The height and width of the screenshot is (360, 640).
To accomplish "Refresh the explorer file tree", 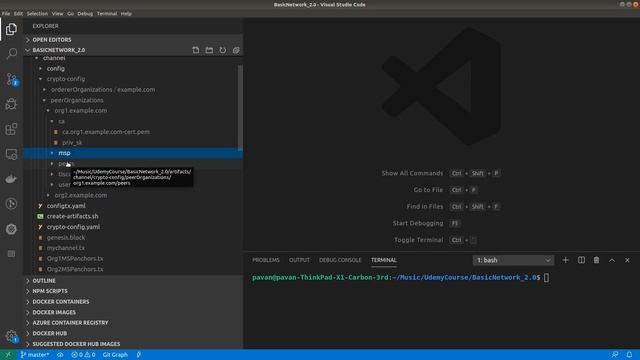I will 223,50.
